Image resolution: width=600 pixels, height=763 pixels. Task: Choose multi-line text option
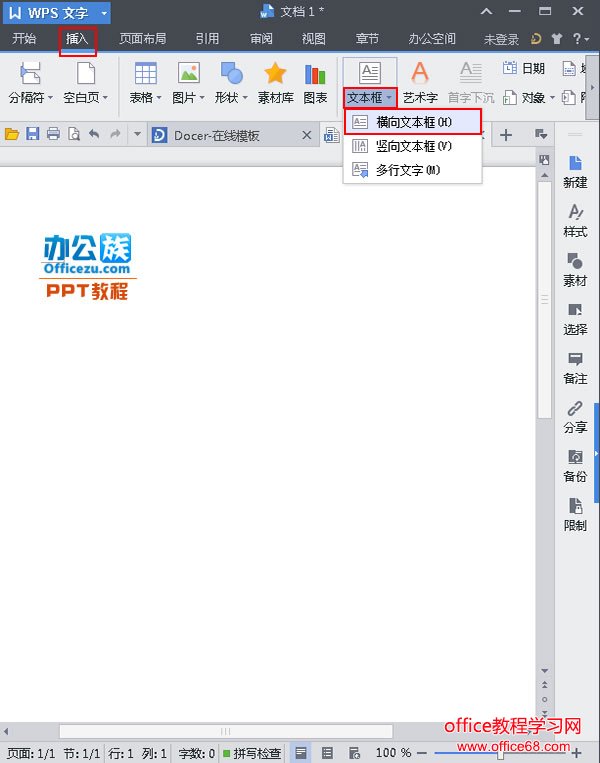click(413, 170)
